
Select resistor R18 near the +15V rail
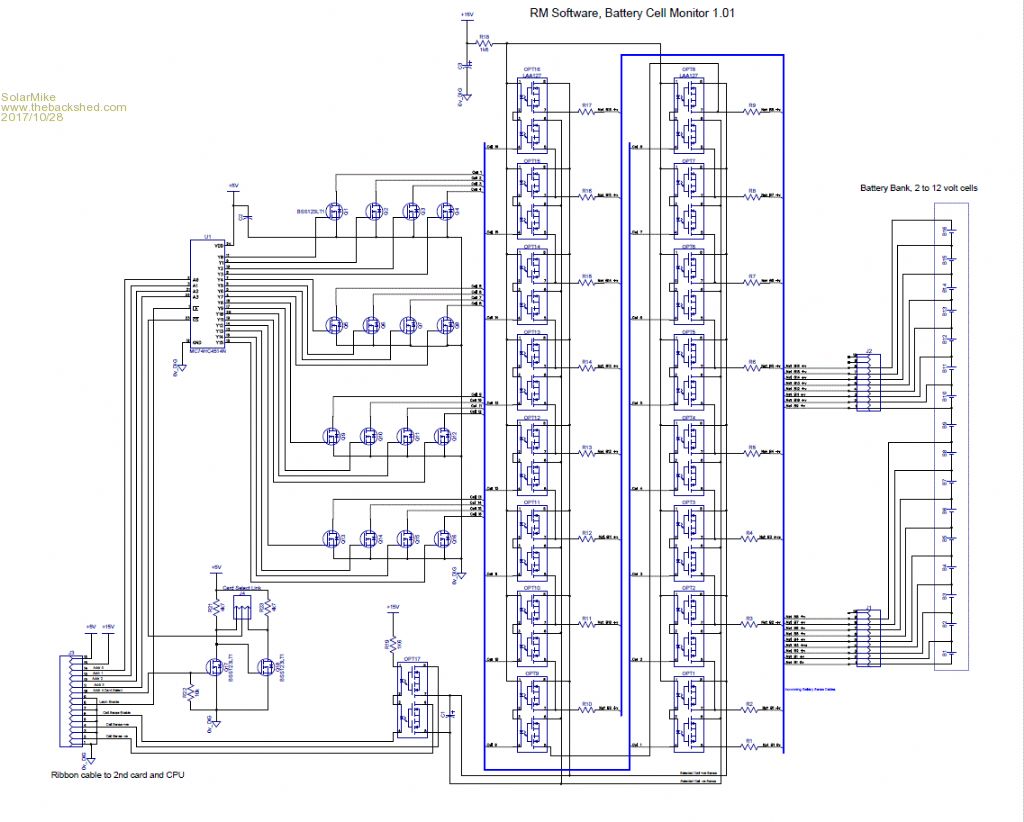pyautogui.click(x=485, y=44)
